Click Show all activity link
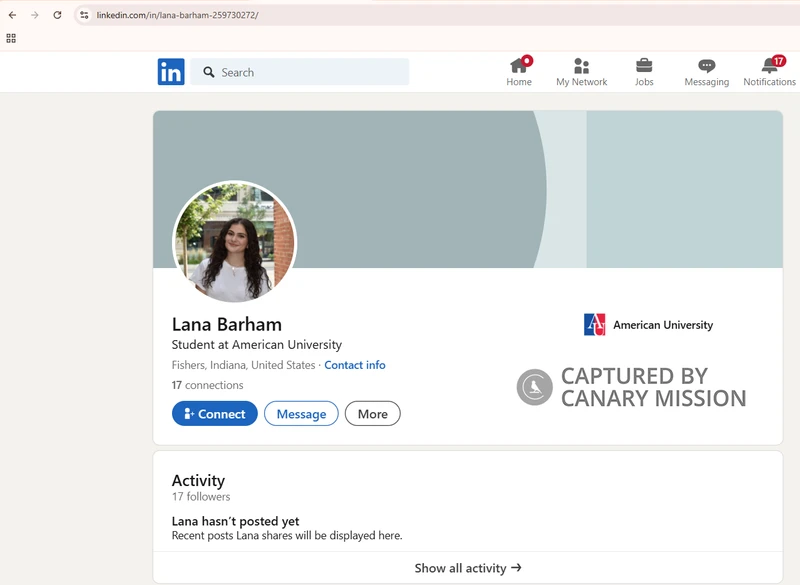This screenshot has height=585, width=800. (468, 568)
